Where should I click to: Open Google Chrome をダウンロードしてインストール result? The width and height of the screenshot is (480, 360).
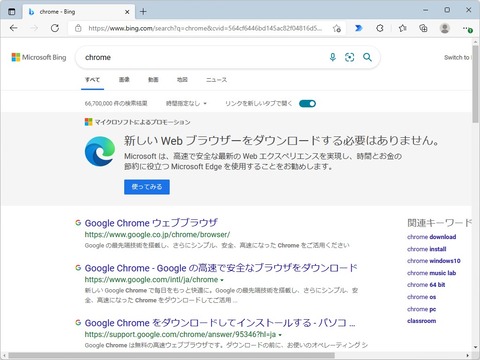[x=220, y=323]
